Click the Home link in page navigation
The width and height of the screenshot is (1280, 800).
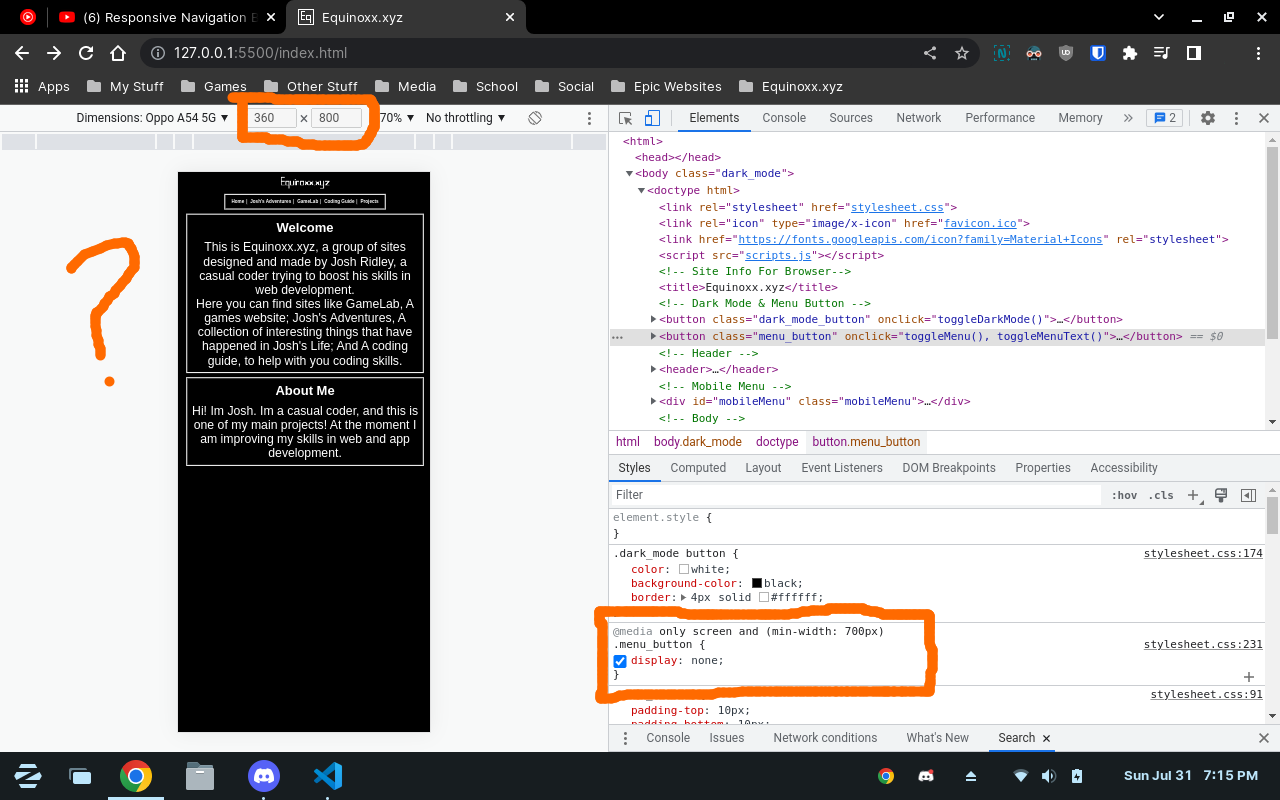pos(237,201)
